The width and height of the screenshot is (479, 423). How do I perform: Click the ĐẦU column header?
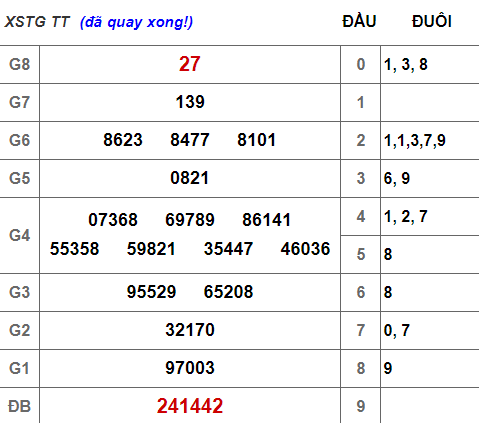(x=359, y=21)
